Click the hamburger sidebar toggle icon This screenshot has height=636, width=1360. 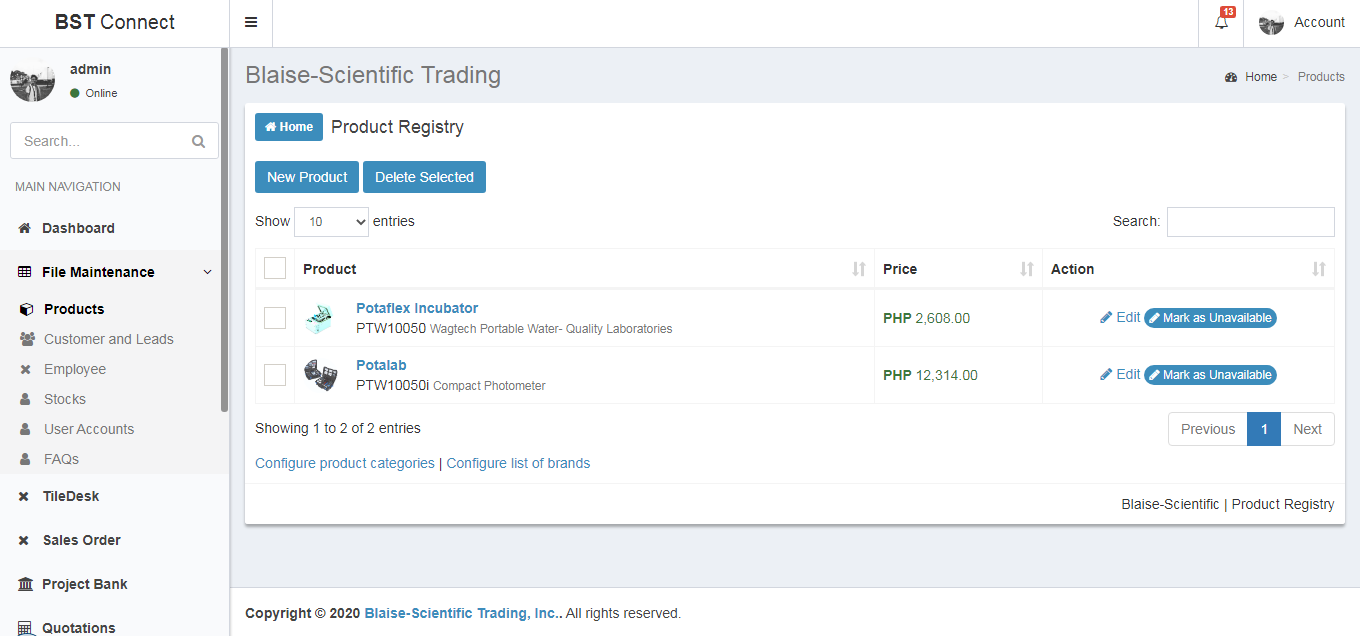(251, 23)
